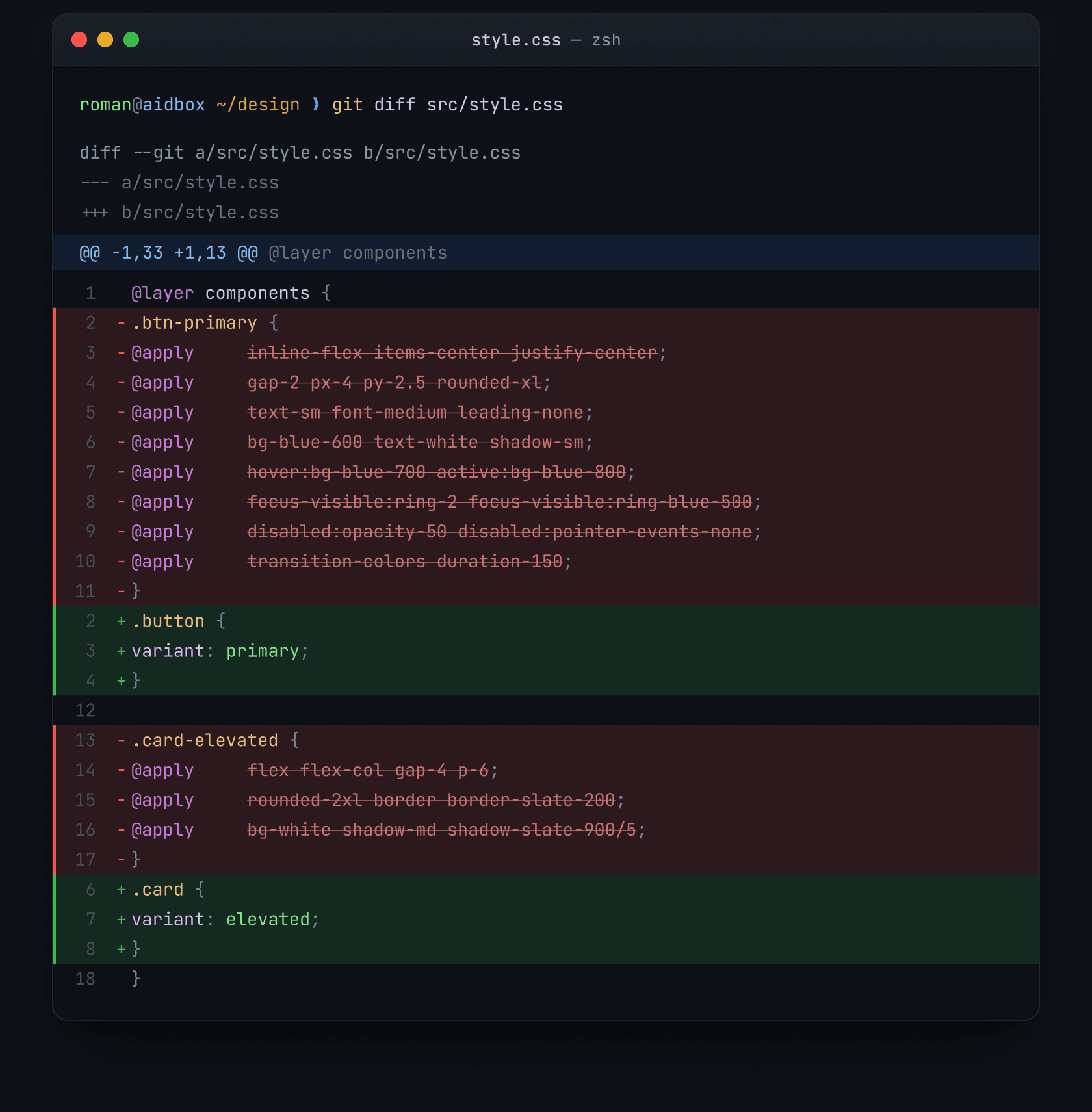Click removed line '.btn-primary {'

546,323
